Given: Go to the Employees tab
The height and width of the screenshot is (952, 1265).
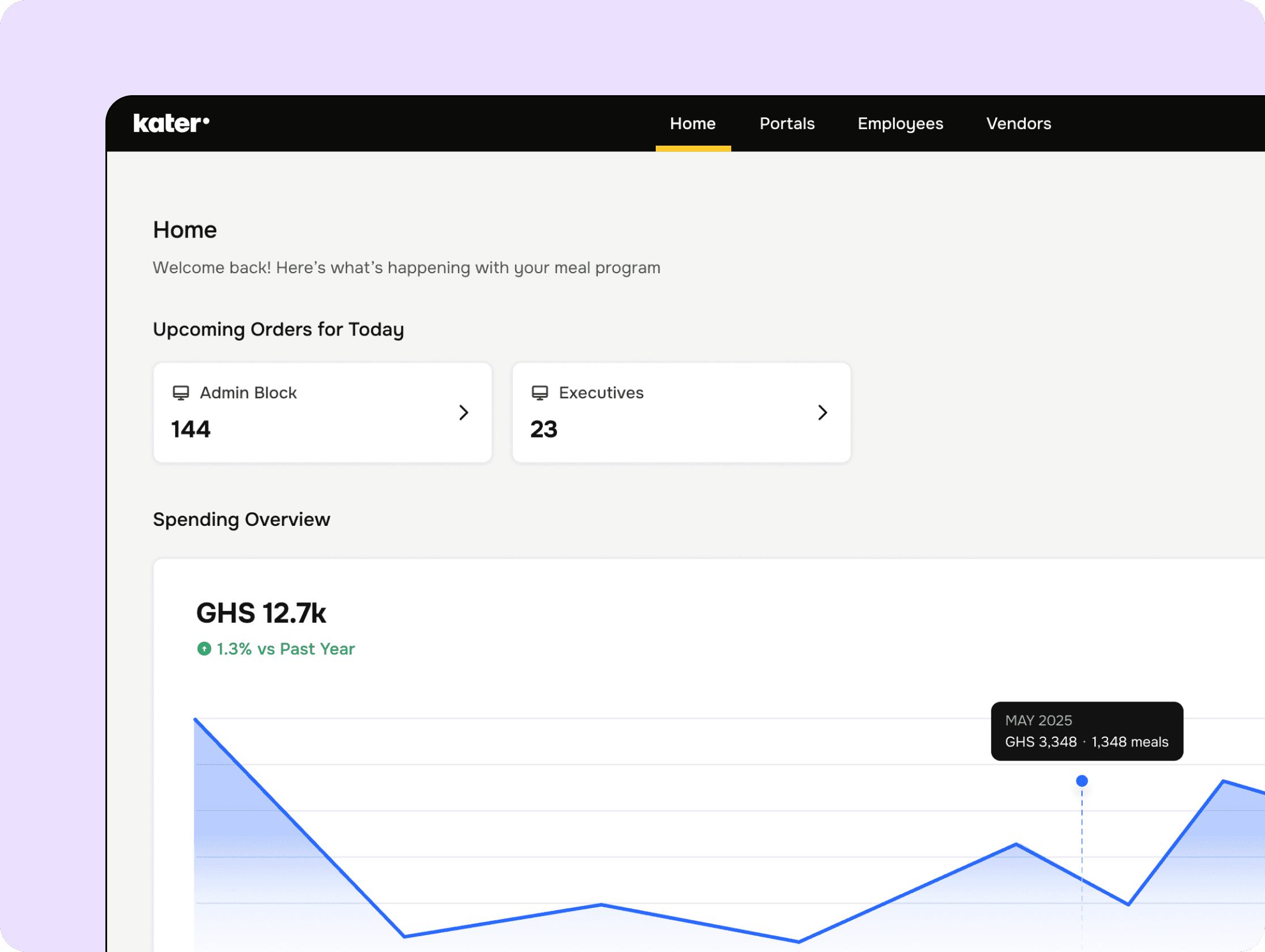Looking at the screenshot, I should [x=899, y=124].
